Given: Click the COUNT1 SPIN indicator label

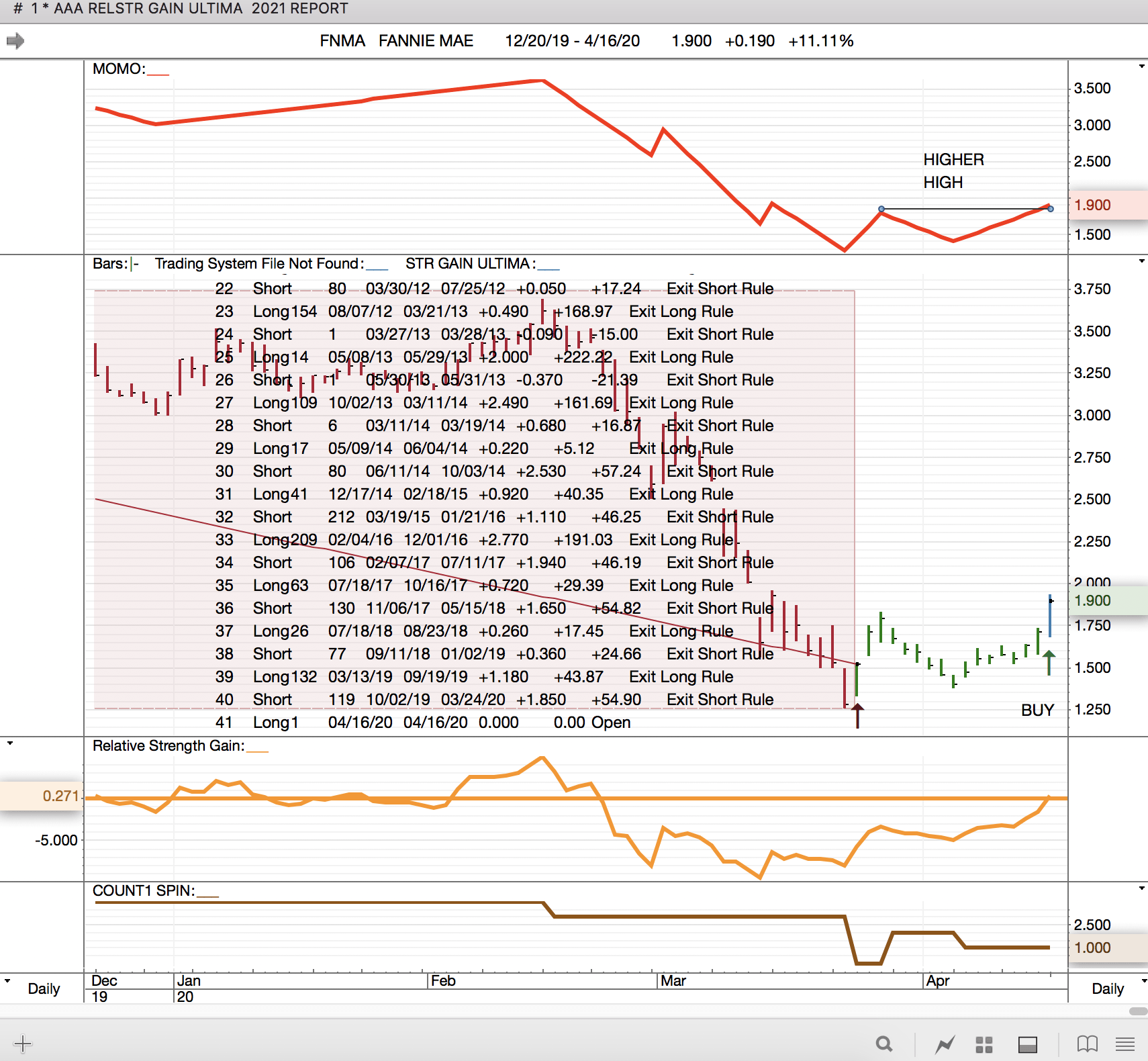Looking at the screenshot, I should tap(144, 890).
